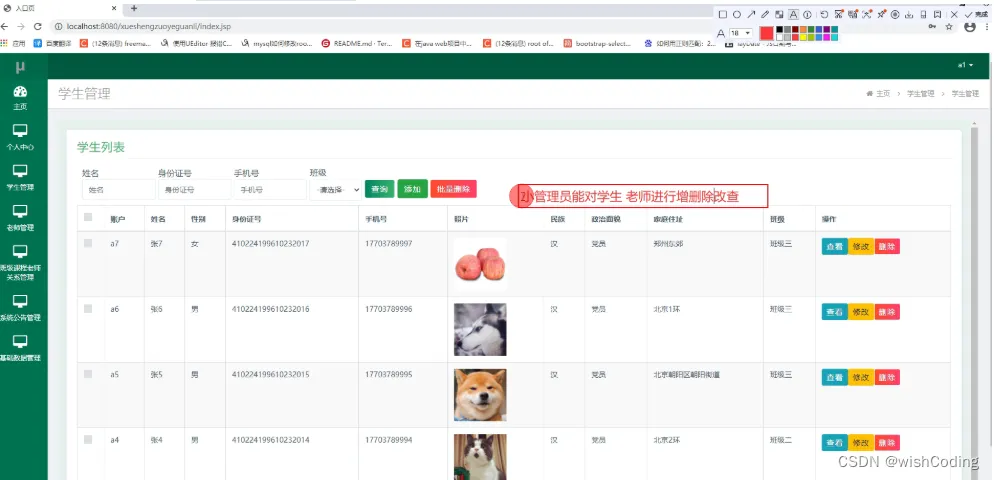Open 班级课程老师关系管理 in the sidebar
Image resolution: width=994 pixels, height=480 pixels.
pos(20,263)
